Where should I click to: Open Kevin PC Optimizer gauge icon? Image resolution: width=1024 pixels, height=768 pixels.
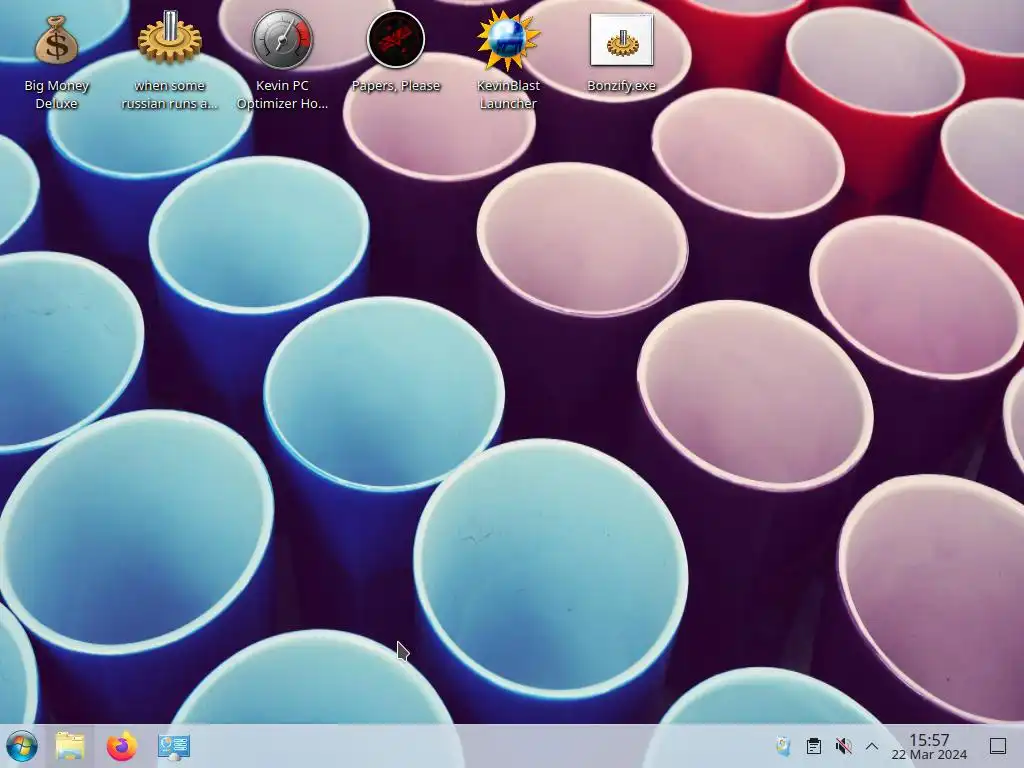282,40
